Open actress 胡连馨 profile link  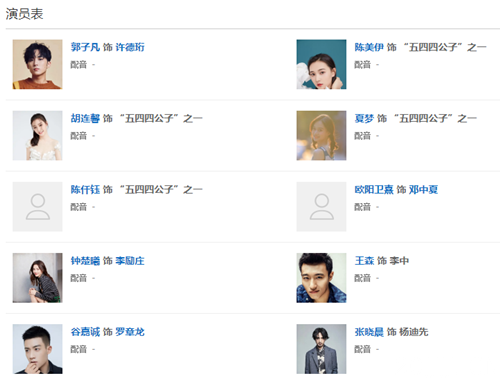(85, 118)
